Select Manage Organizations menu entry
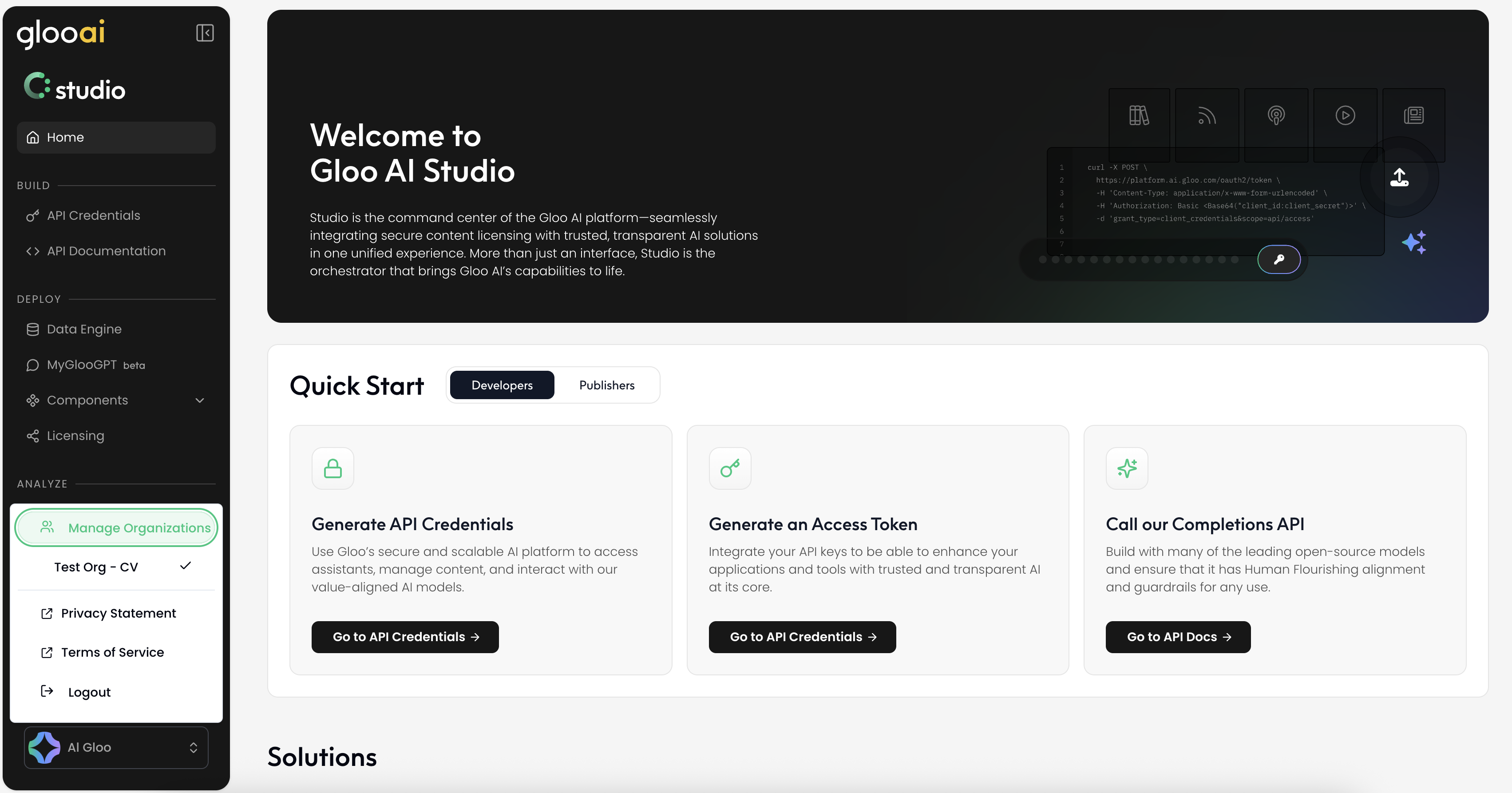This screenshot has height=793, width=1512. click(x=116, y=527)
